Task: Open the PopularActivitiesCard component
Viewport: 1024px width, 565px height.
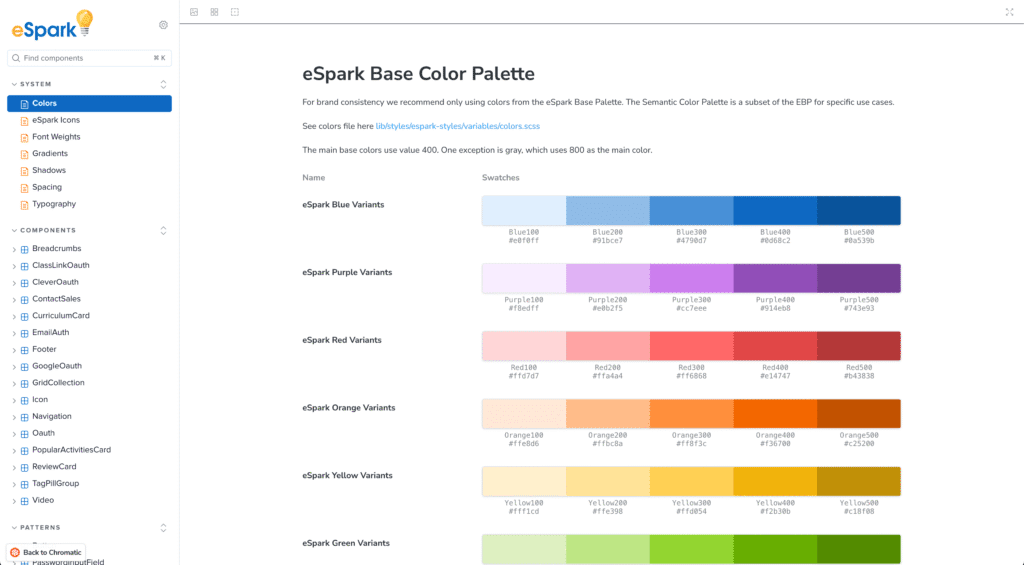Action: pyautogui.click(x=71, y=450)
